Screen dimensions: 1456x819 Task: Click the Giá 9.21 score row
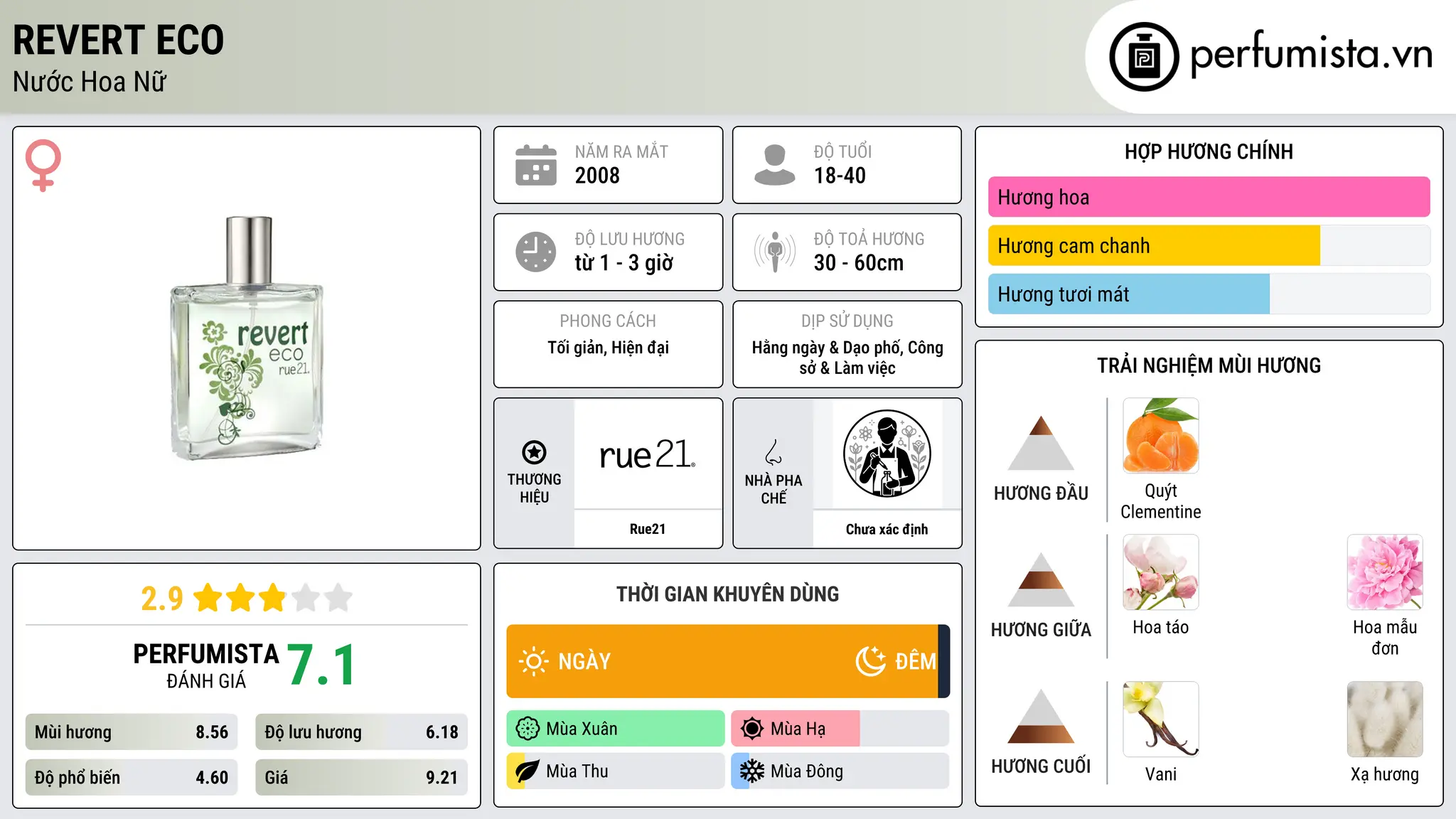point(361,778)
